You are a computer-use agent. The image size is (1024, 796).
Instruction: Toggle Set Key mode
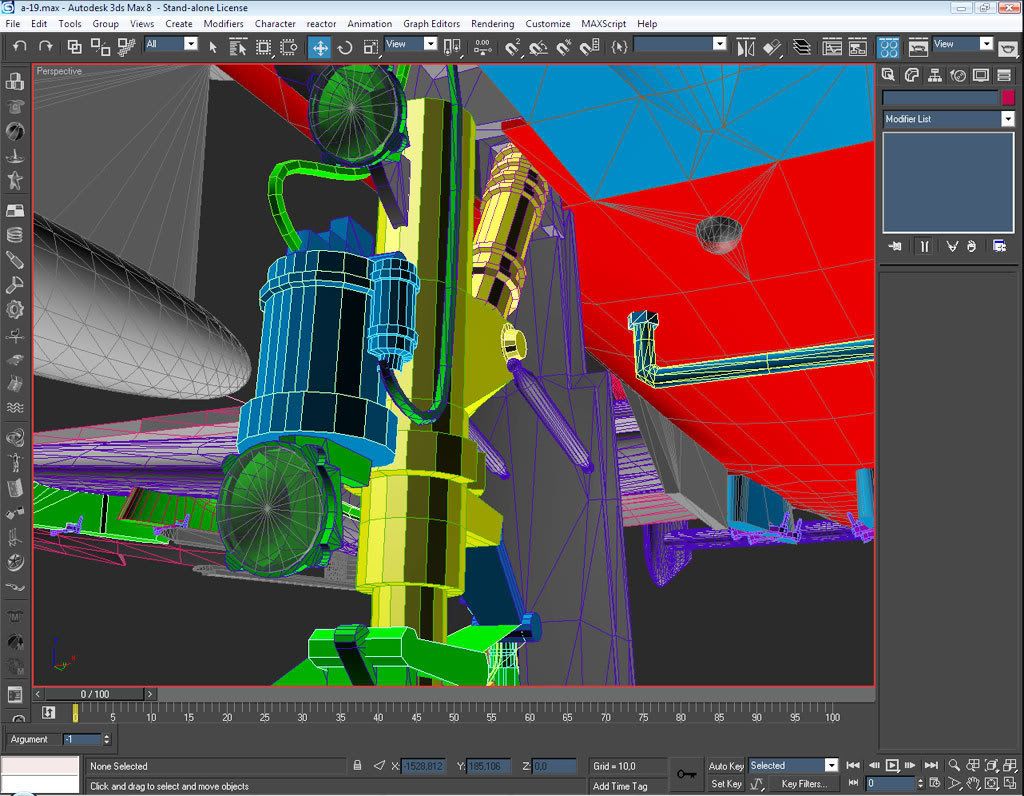[726, 784]
